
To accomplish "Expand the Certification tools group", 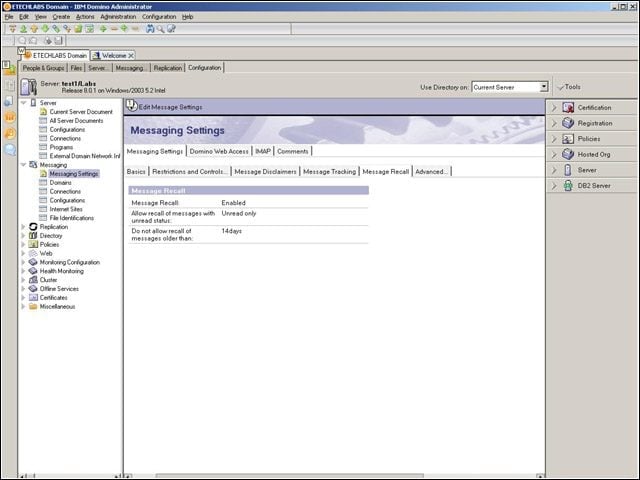I will click(x=554, y=108).
